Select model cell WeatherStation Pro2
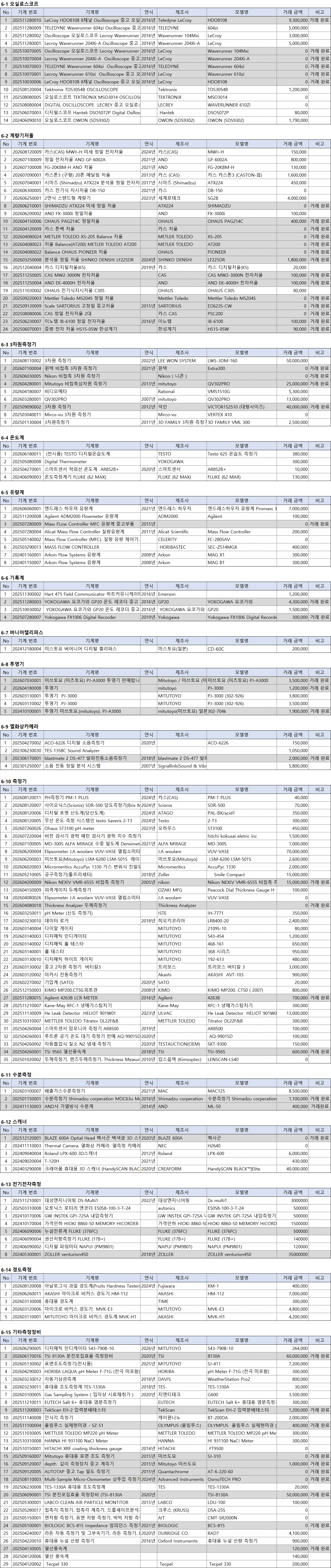Screen dimensions: 331x1568 [241, 1379]
